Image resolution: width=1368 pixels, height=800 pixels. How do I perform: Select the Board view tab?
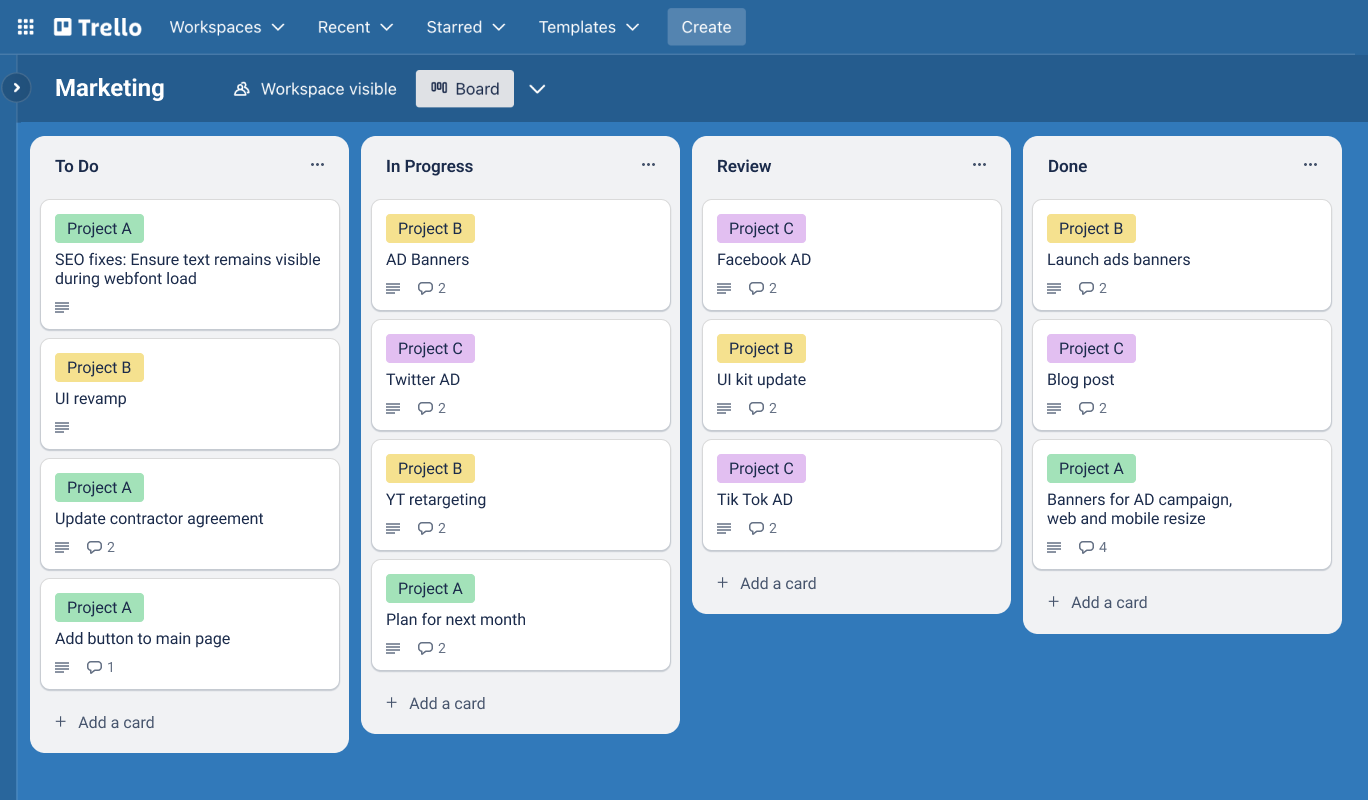coord(465,89)
